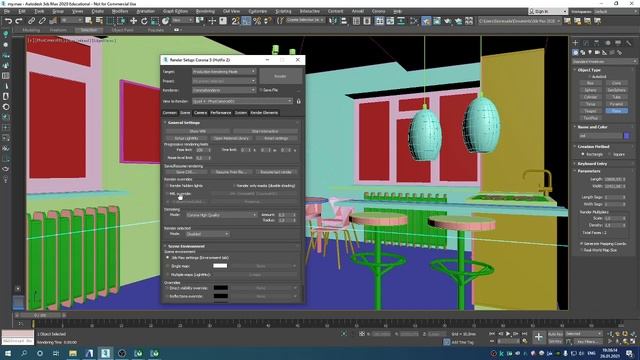Click the Show VFB button
This screenshot has width=640, height=360.
(x=198, y=131)
